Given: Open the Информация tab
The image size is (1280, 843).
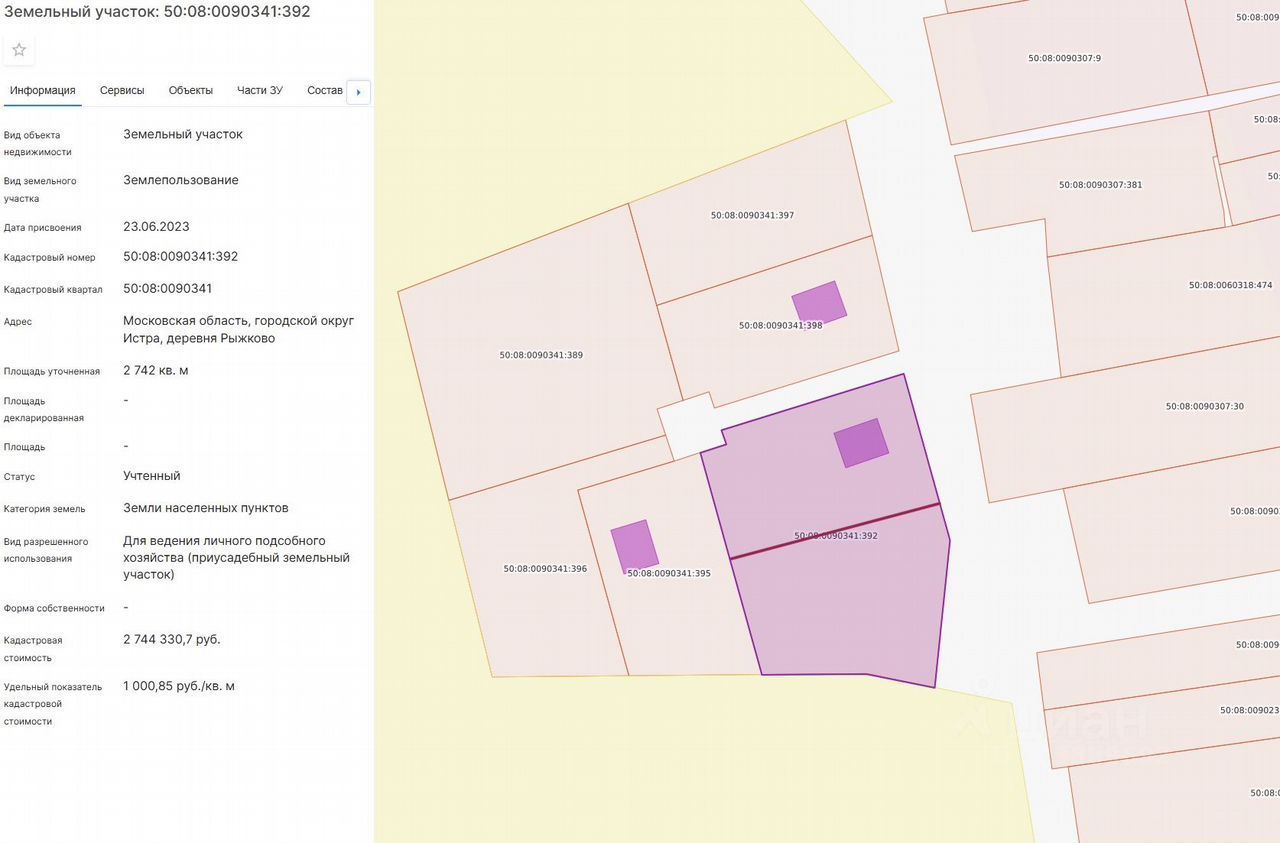Looking at the screenshot, I should tap(42, 90).
